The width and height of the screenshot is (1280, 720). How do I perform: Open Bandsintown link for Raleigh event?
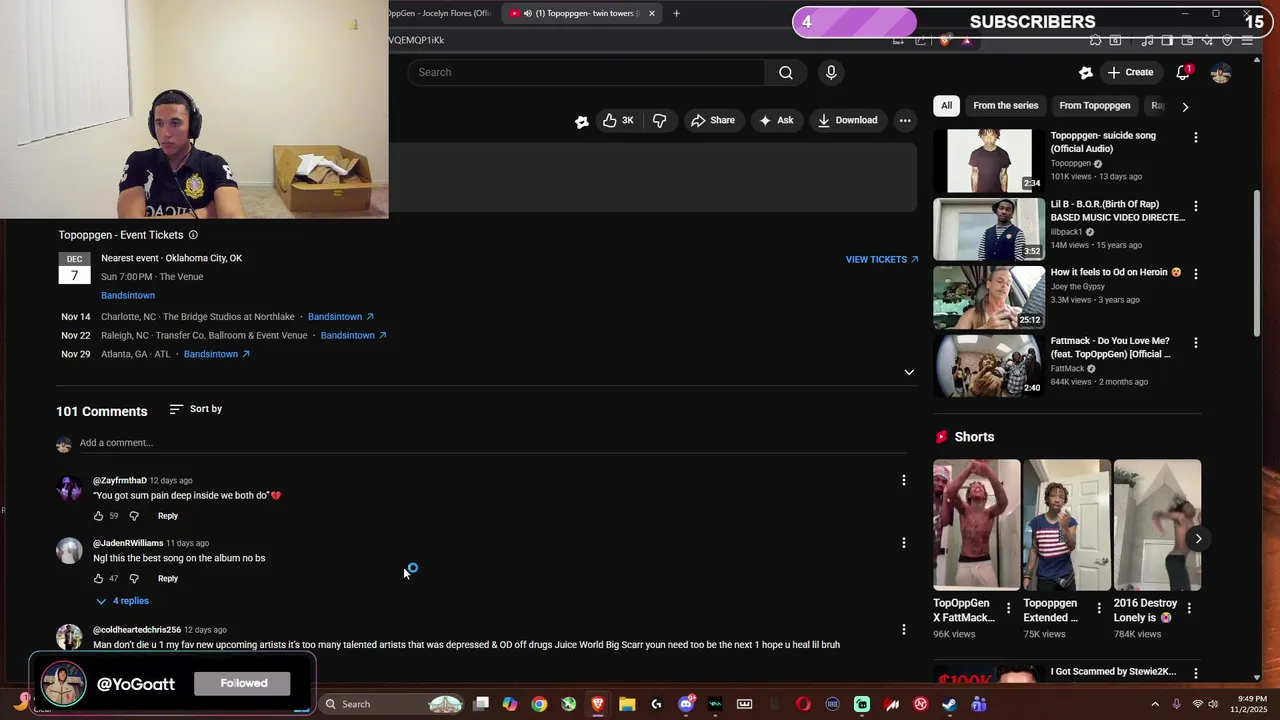[x=353, y=336]
